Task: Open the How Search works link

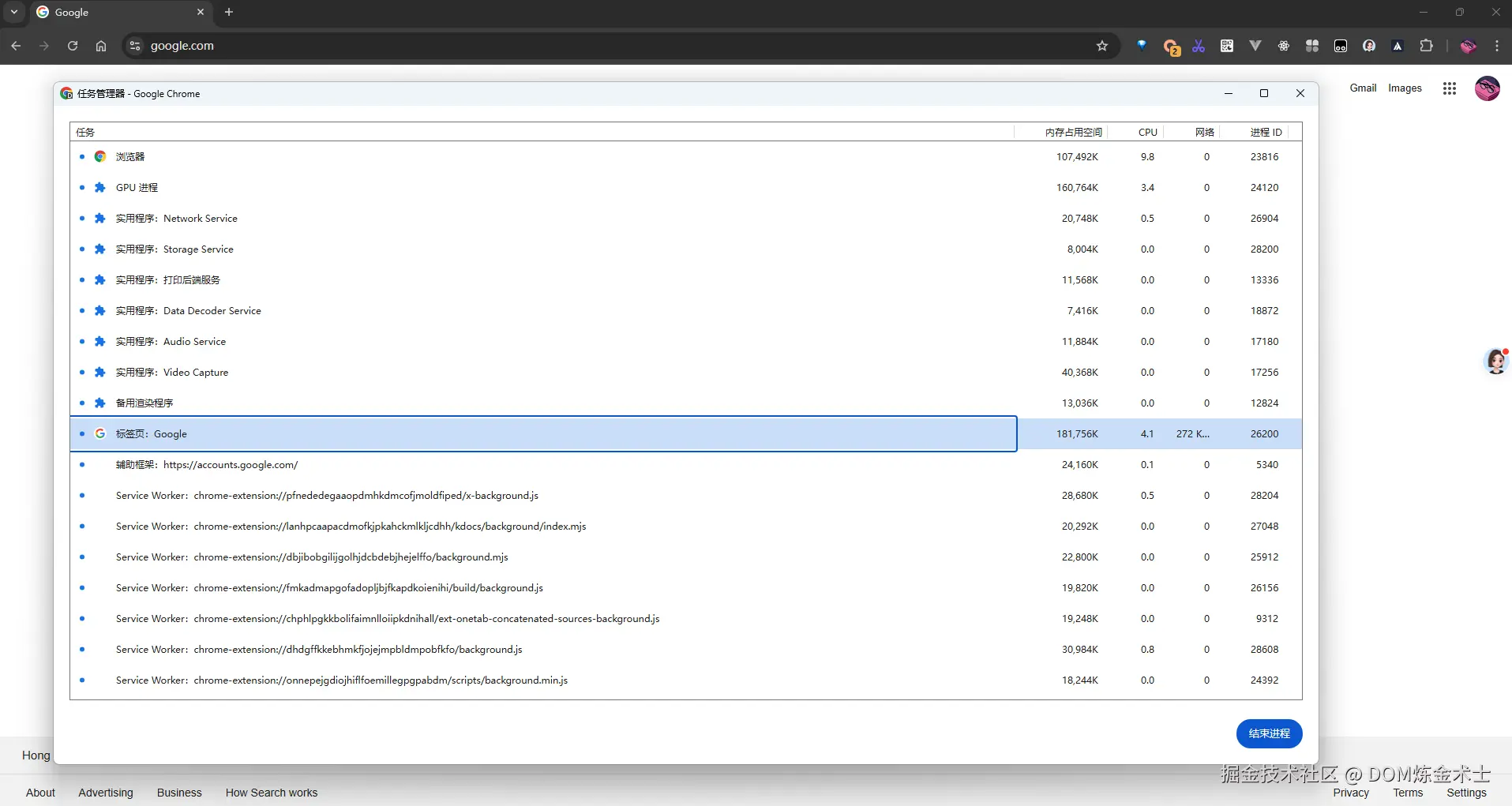Action: (272, 793)
